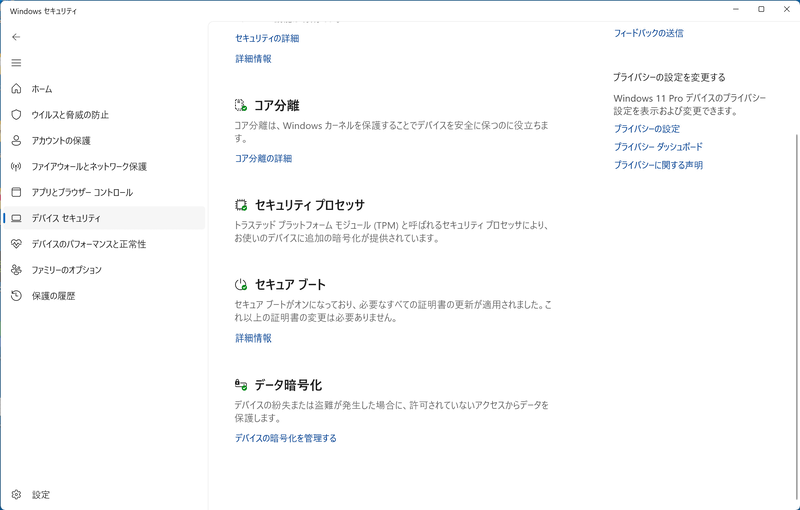Screen dimensions: 800x510
Task: Click the データ暗号化 lock icon
Action: coord(241,385)
